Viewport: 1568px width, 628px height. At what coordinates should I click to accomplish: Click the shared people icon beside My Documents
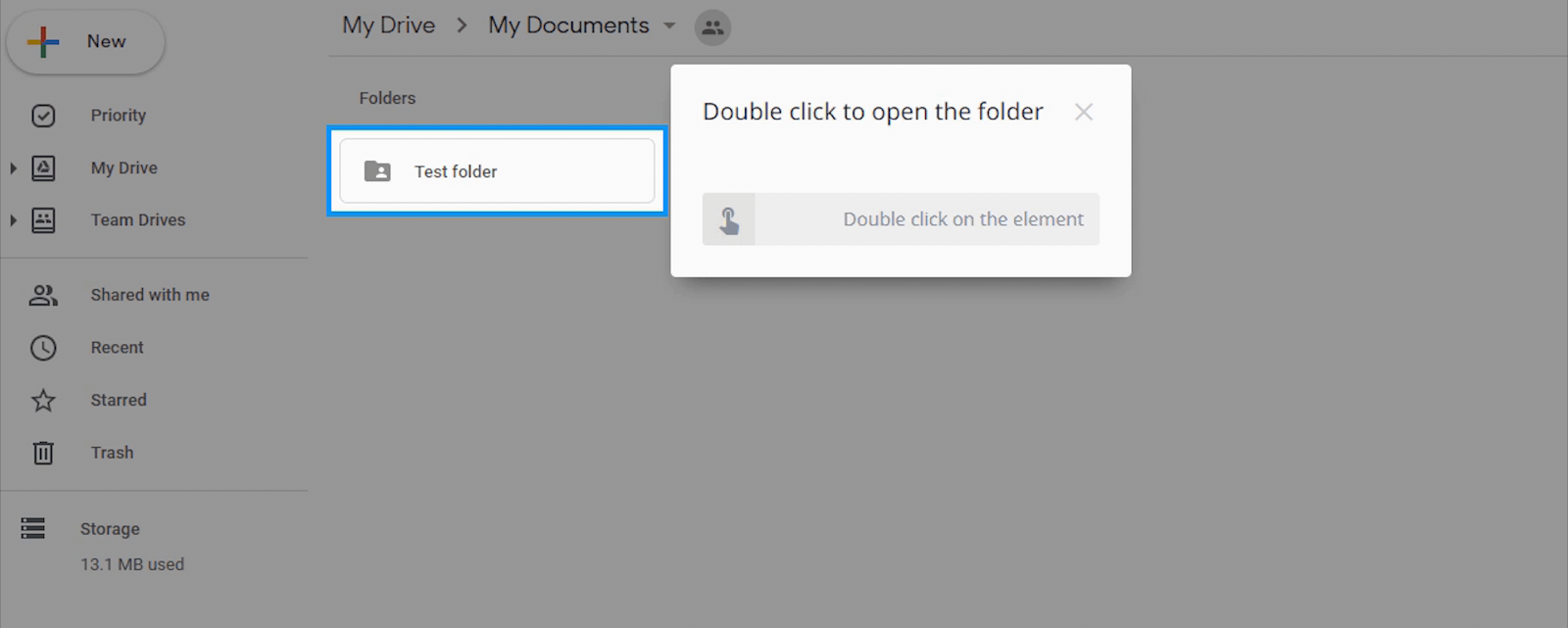(x=713, y=27)
